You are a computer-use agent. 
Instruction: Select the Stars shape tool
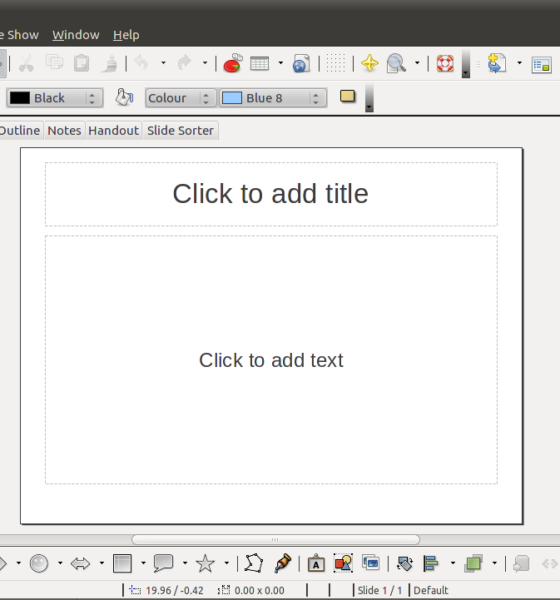[205, 563]
